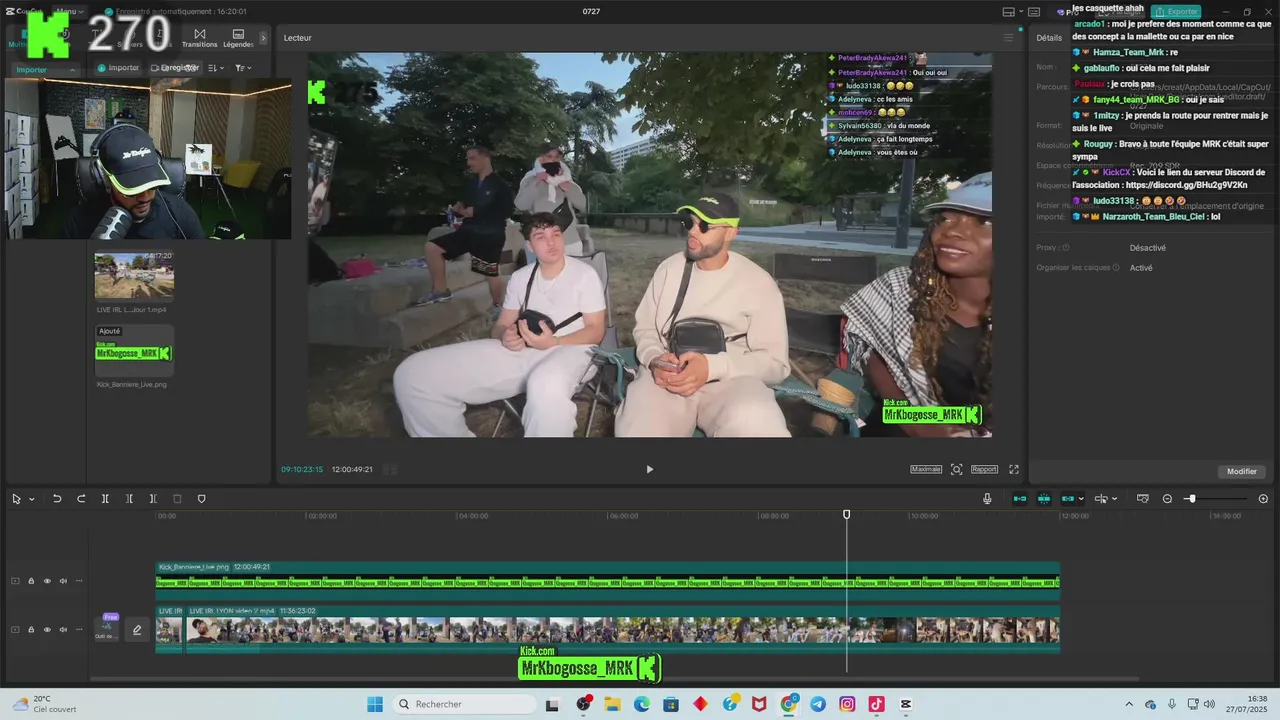Click the Maximale quality button
1280x720 pixels.
(926, 469)
